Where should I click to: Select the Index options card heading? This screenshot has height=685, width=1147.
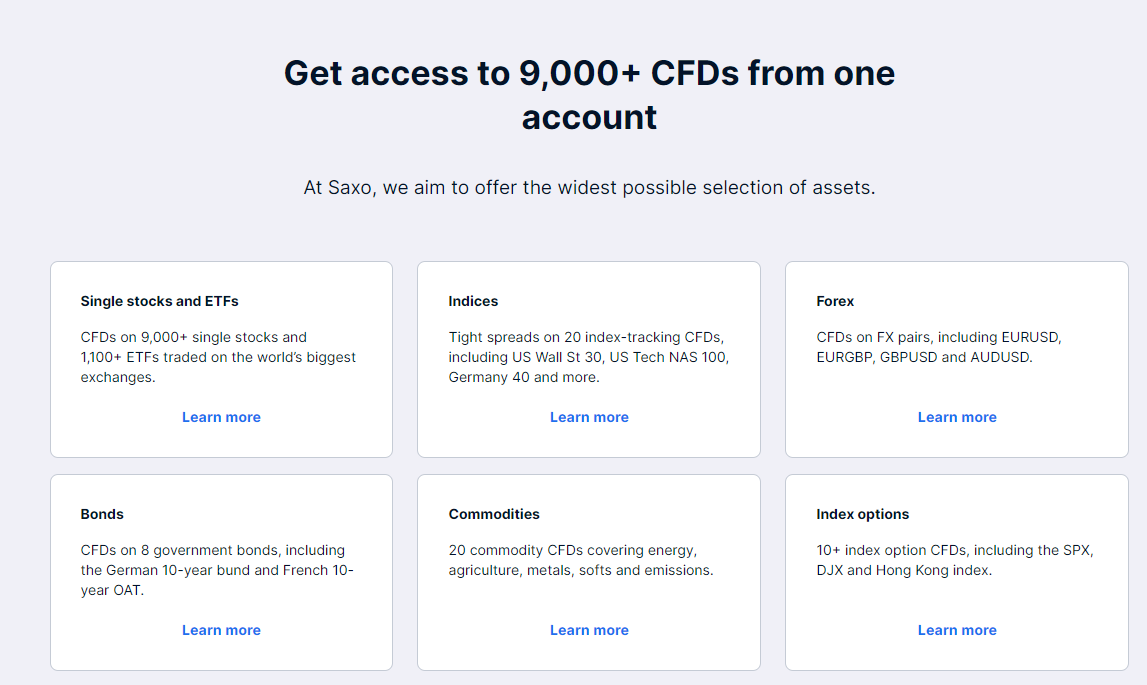[x=862, y=514]
